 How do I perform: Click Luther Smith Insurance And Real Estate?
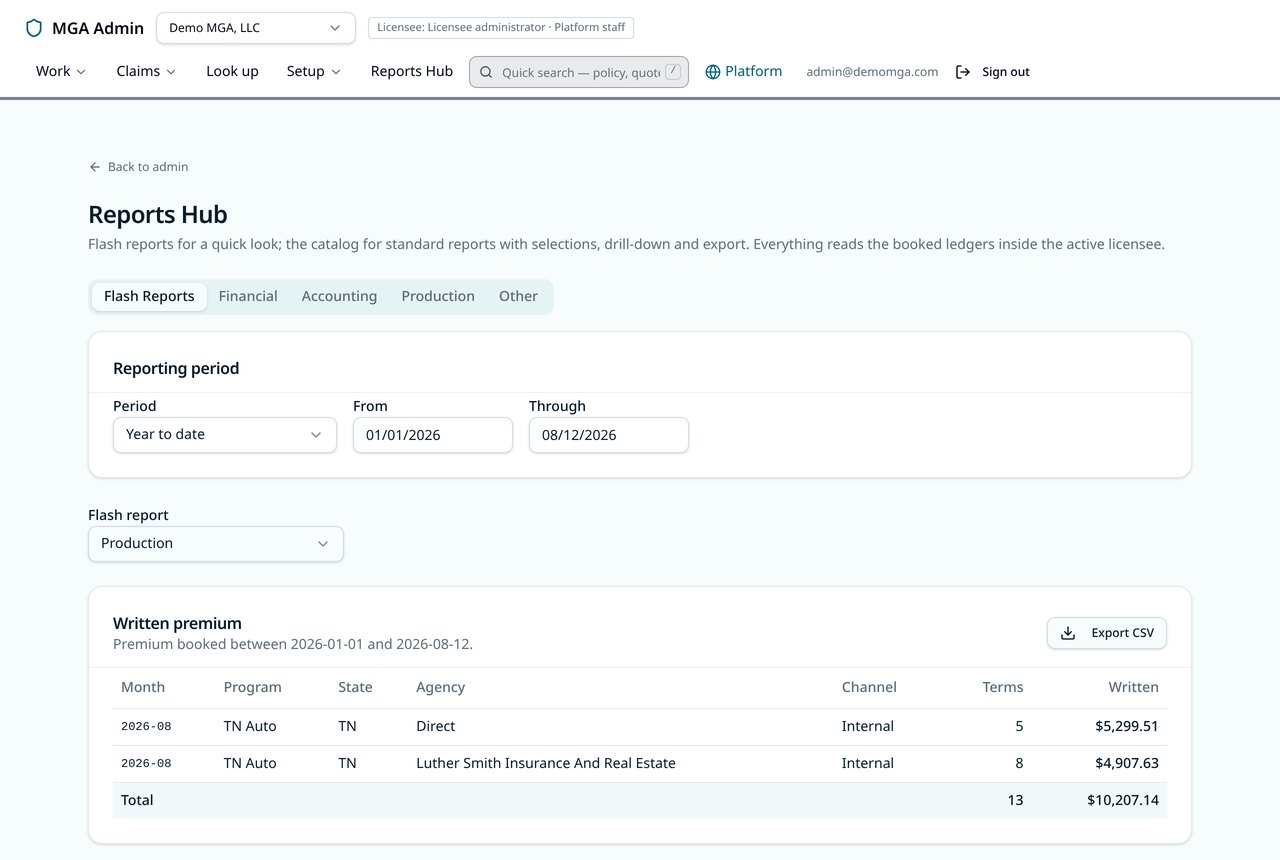pyautogui.click(x=546, y=764)
